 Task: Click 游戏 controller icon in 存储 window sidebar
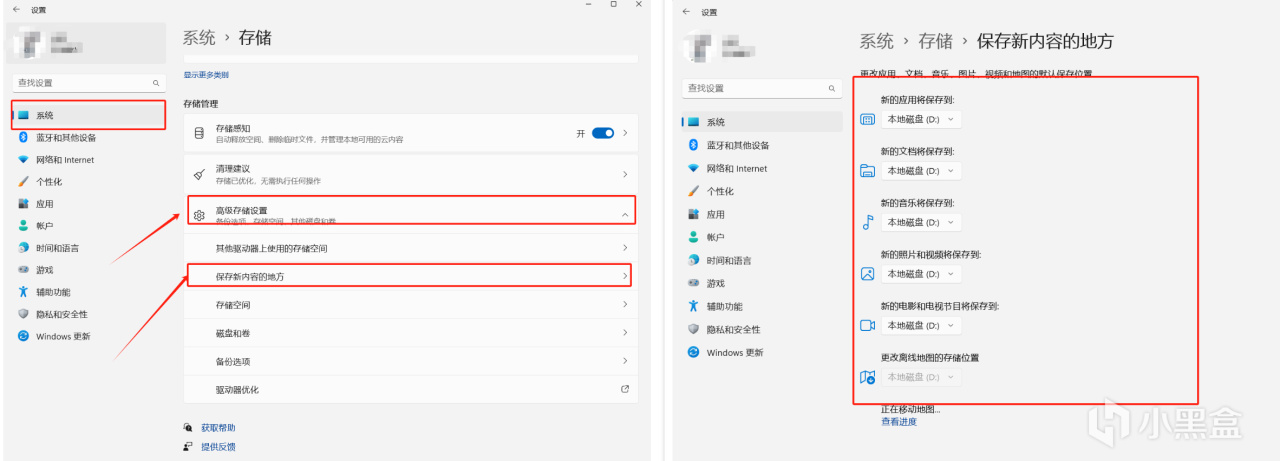coord(24,270)
